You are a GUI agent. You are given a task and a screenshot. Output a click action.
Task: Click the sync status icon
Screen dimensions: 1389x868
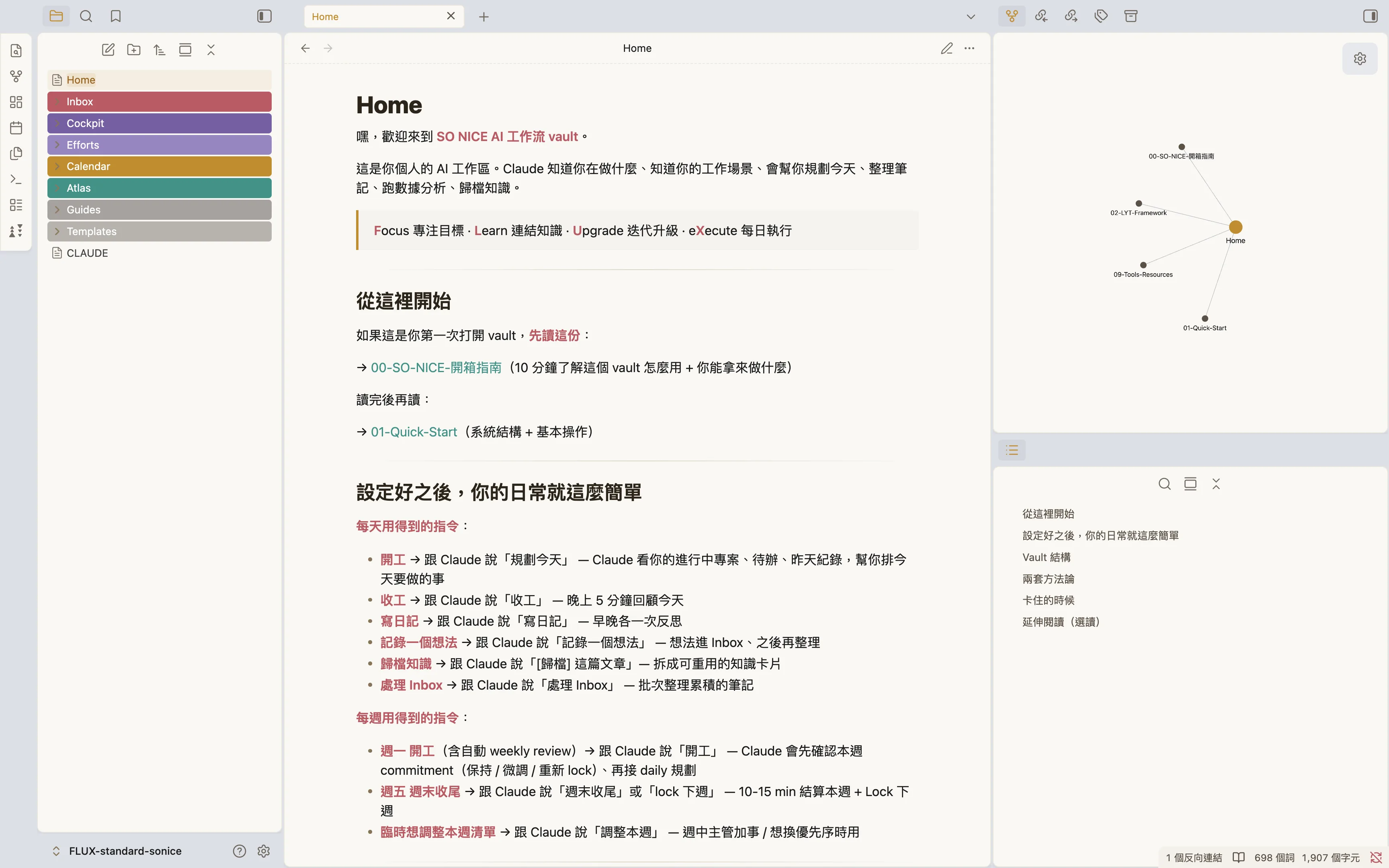1376,858
